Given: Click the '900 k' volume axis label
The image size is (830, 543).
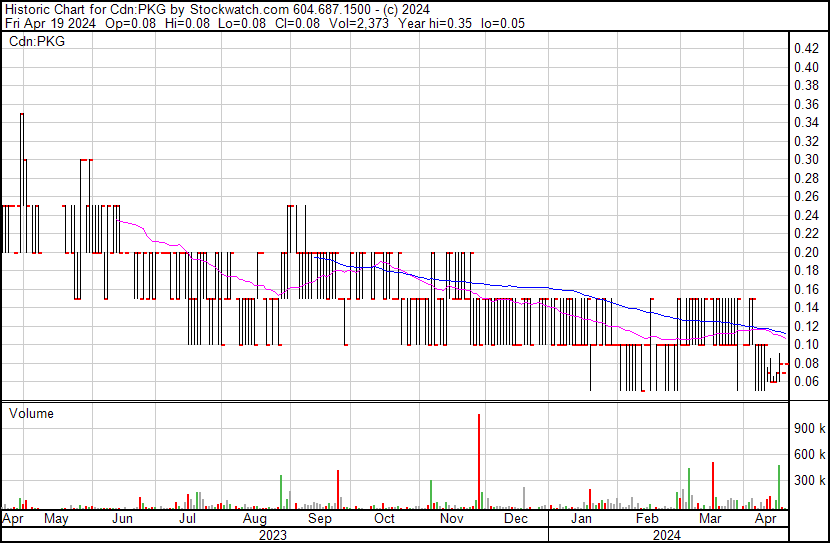Looking at the screenshot, I should 809,428.
